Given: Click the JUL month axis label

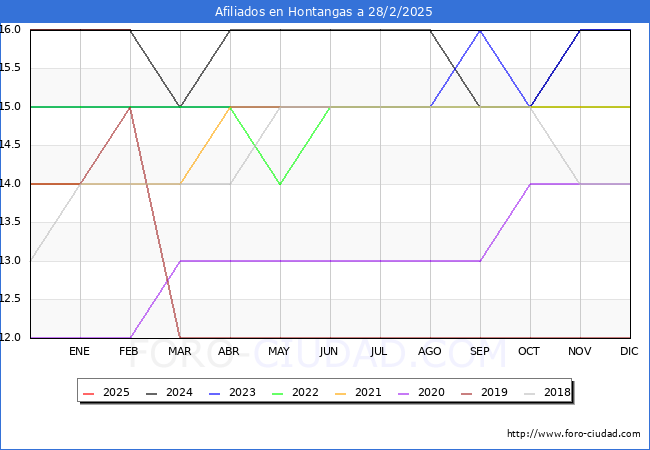Looking at the screenshot, I should point(379,351).
